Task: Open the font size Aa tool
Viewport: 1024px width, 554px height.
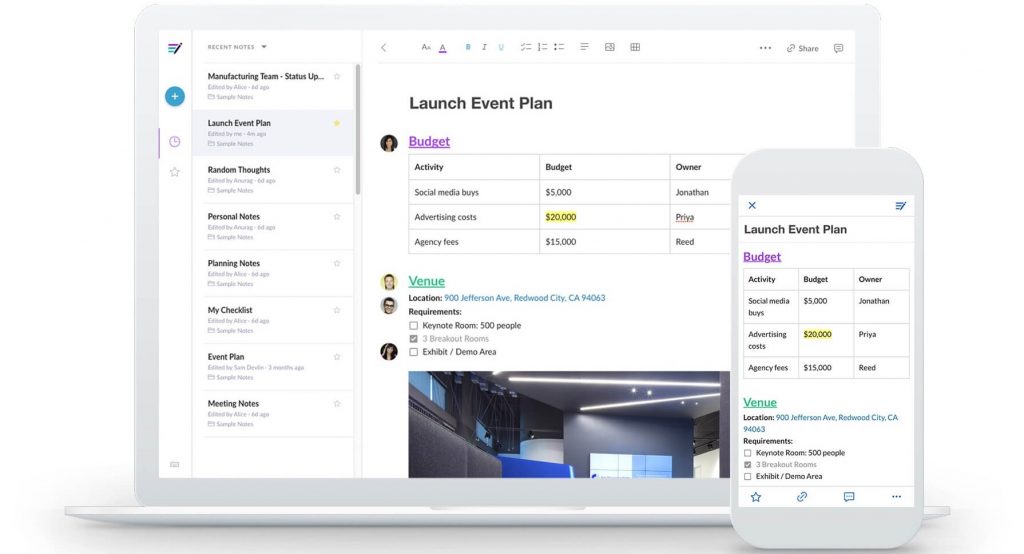Action: tap(426, 47)
